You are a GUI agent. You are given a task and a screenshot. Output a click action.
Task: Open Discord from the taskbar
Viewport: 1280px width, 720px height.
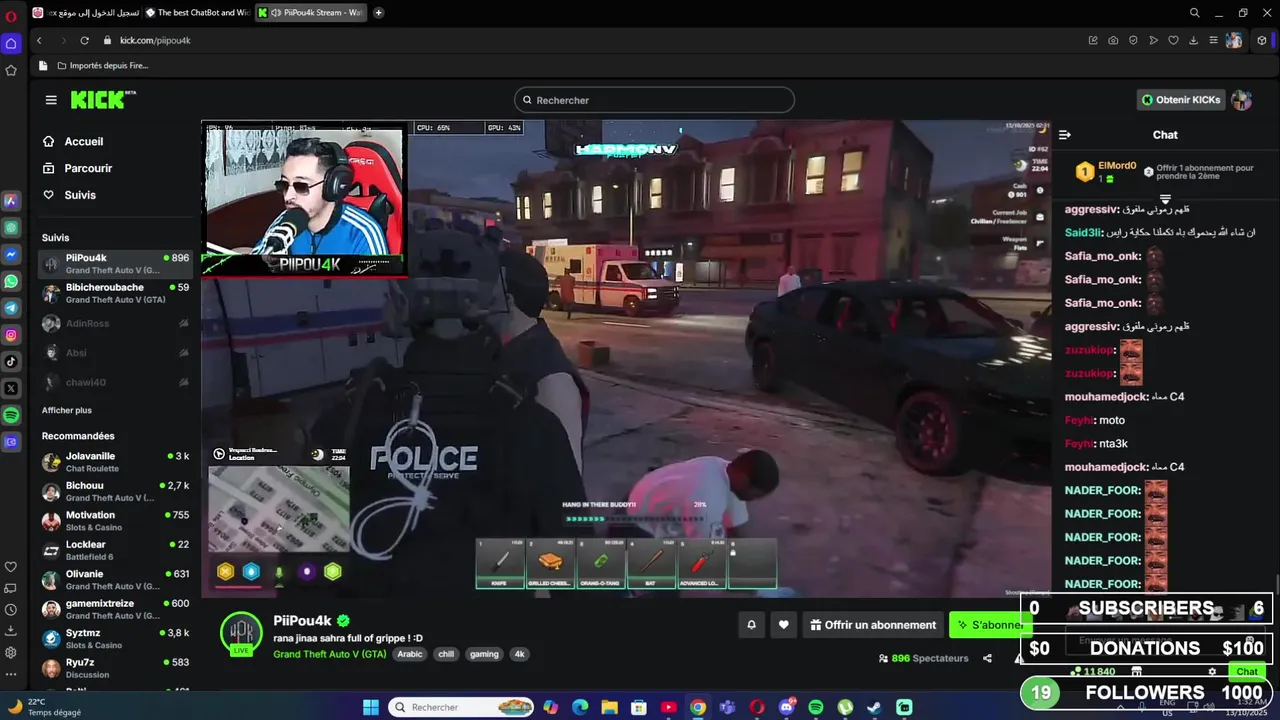tap(787, 707)
